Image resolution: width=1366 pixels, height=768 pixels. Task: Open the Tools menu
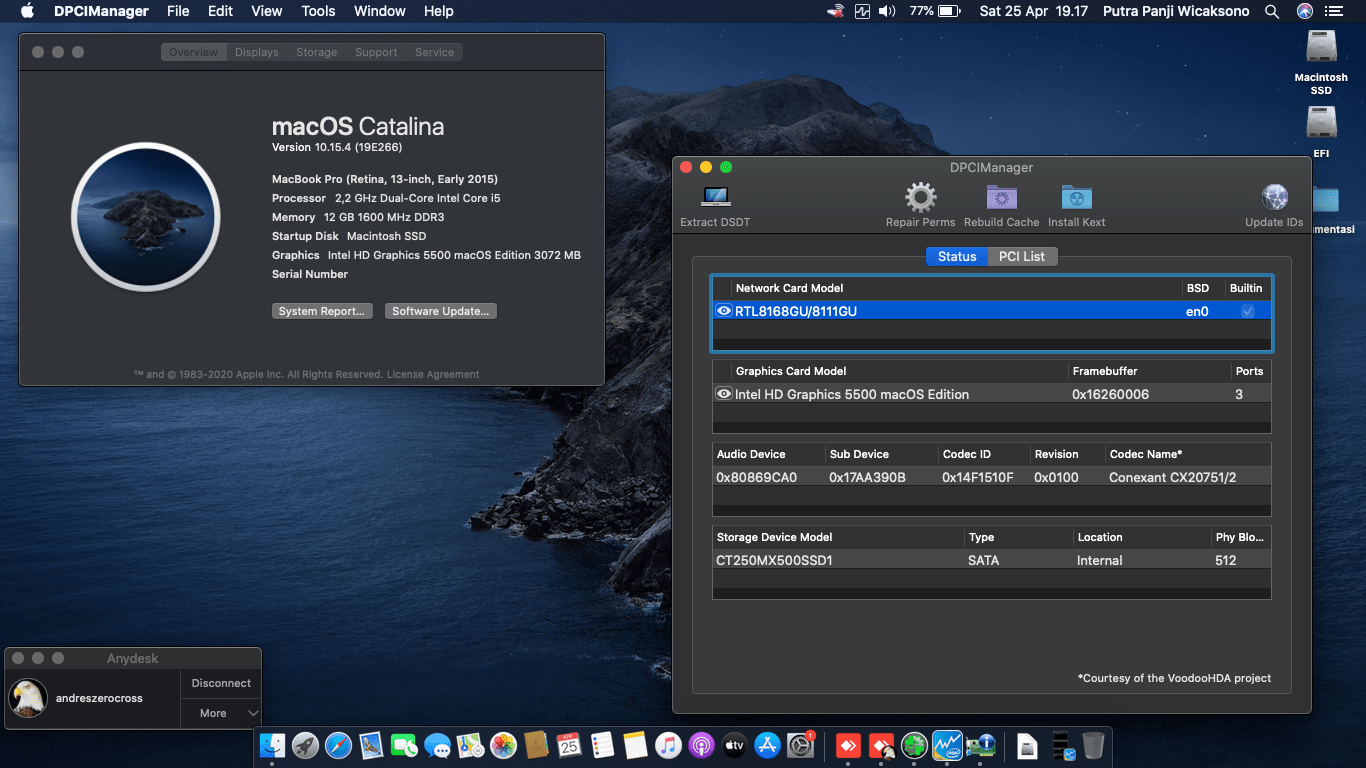click(318, 11)
